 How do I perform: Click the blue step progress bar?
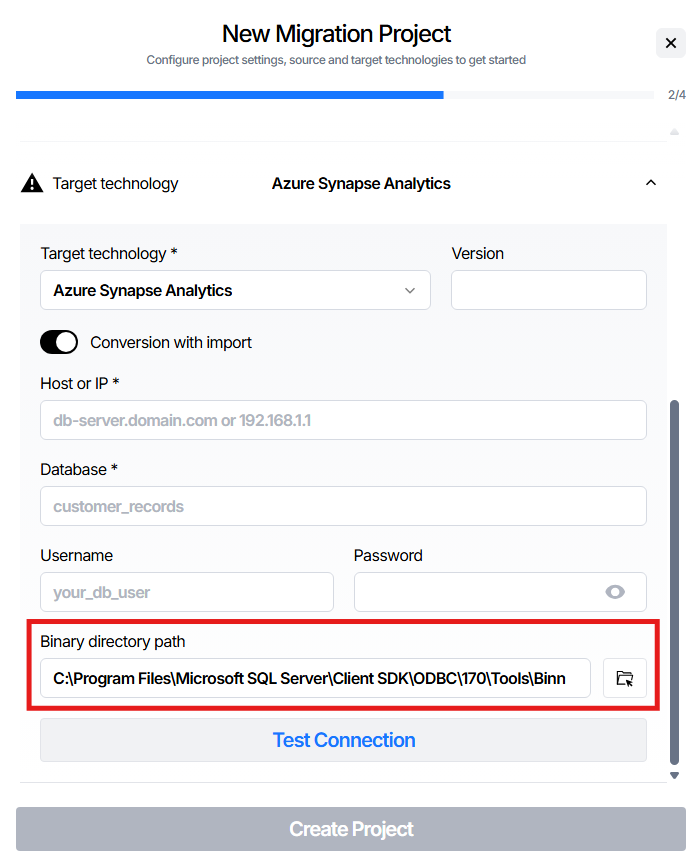pos(230,95)
